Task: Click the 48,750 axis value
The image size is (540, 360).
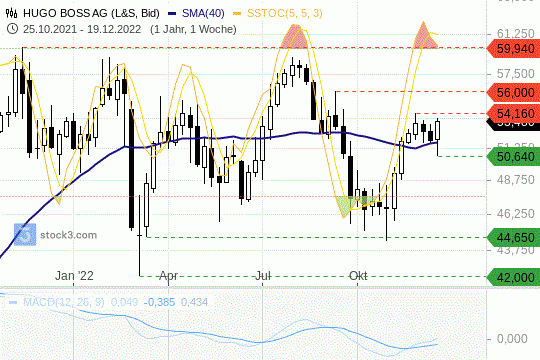Action: [x=516, y=179]
